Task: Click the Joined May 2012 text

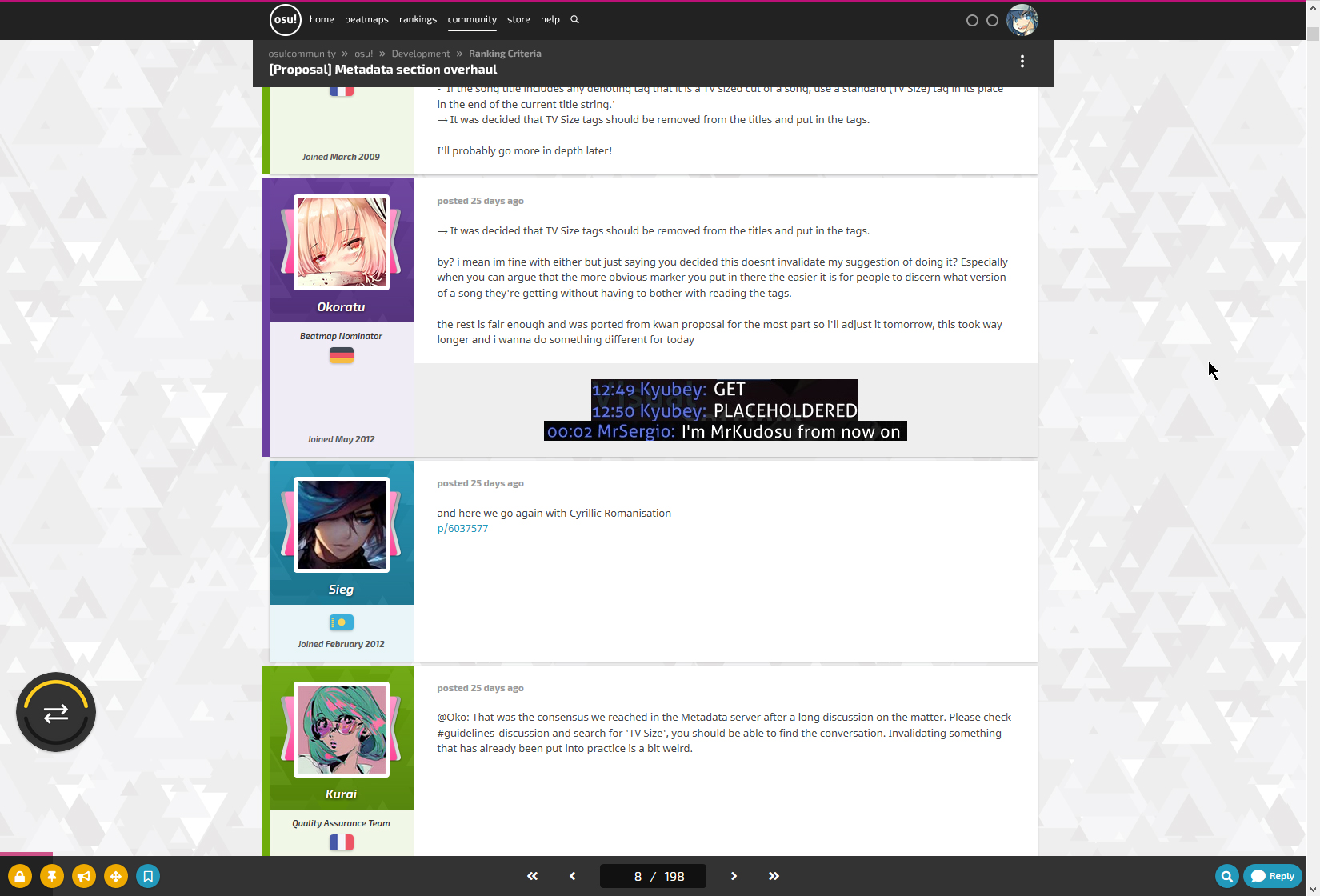Action: pos(341,439)
